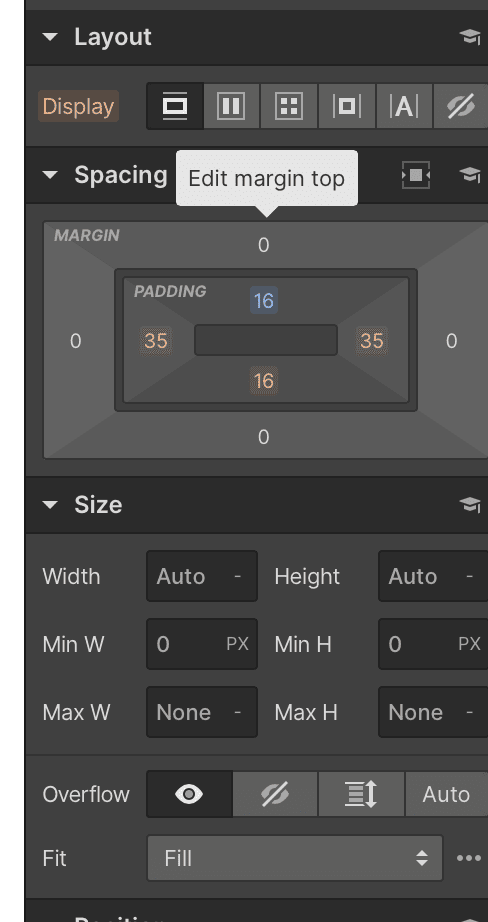488x922 pixels.
Task: Set overflow to scroll
Action: (361, 794)
